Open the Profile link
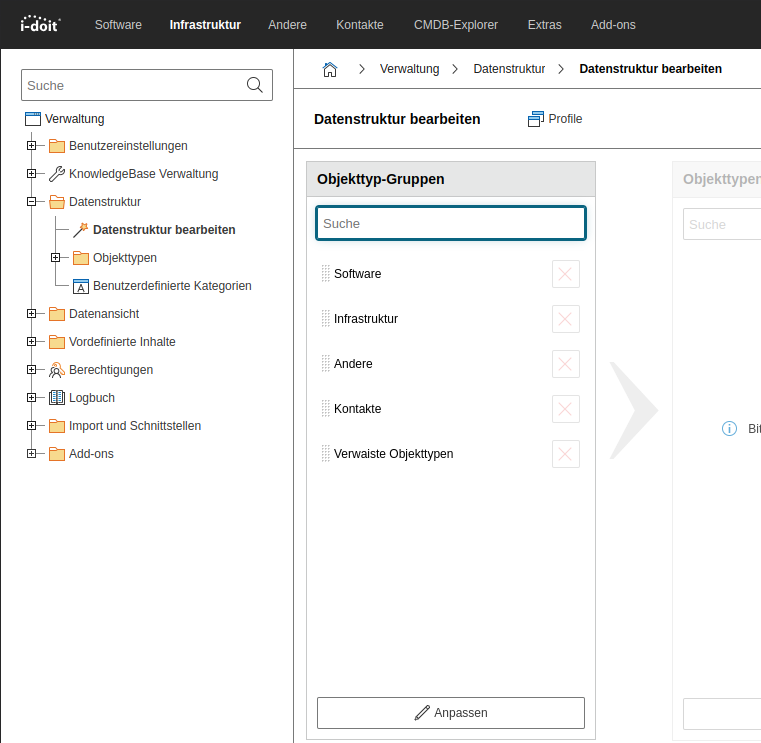761x743 pixels. [555, 119]
